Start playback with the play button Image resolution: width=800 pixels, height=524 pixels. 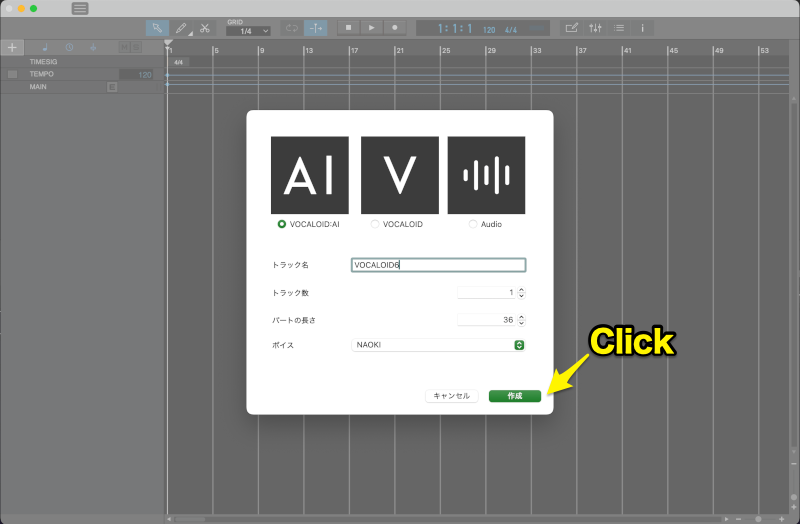click(371, 28)
